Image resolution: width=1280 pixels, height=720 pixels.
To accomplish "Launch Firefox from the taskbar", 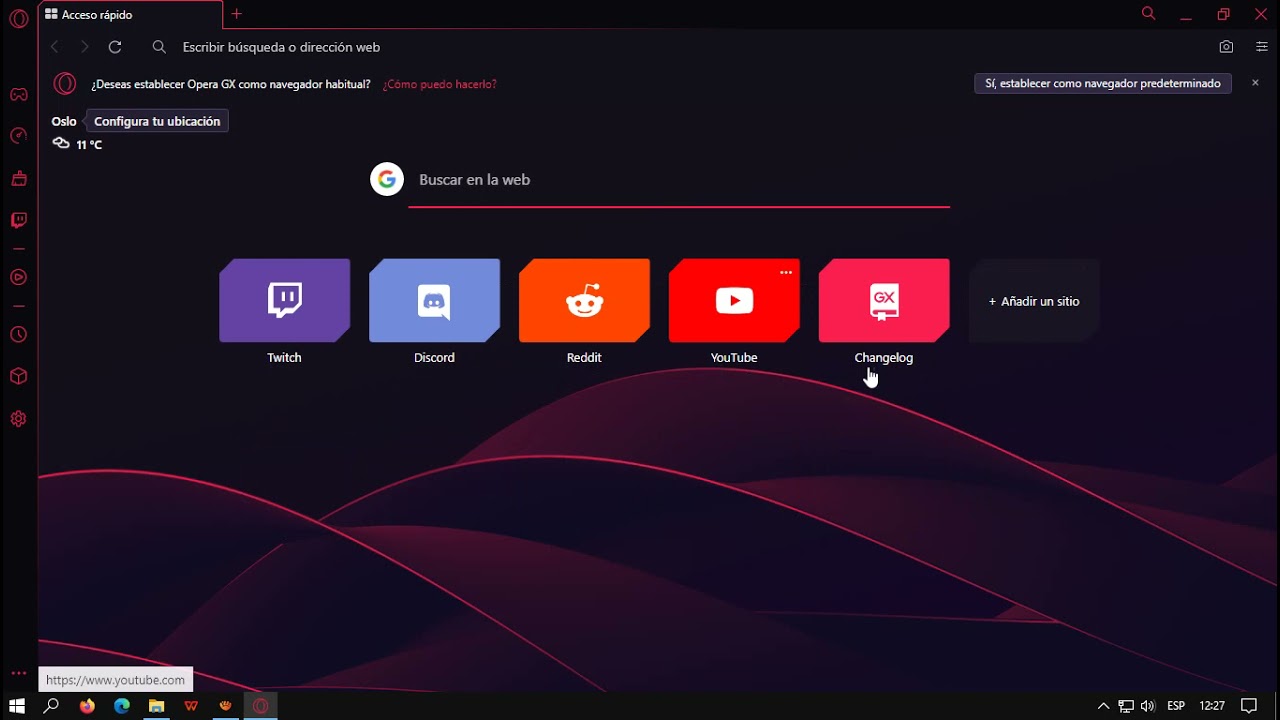I will click(x=87, y=706).
